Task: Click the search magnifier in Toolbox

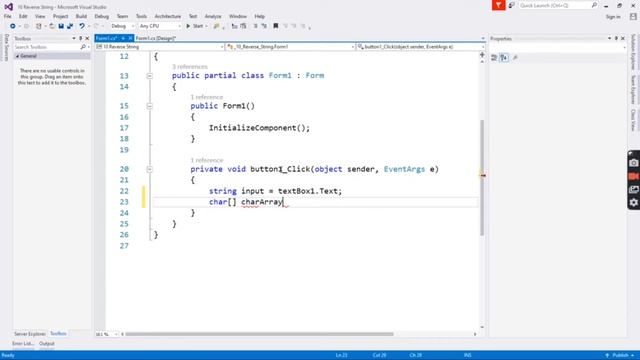Action: coord(83,47)
